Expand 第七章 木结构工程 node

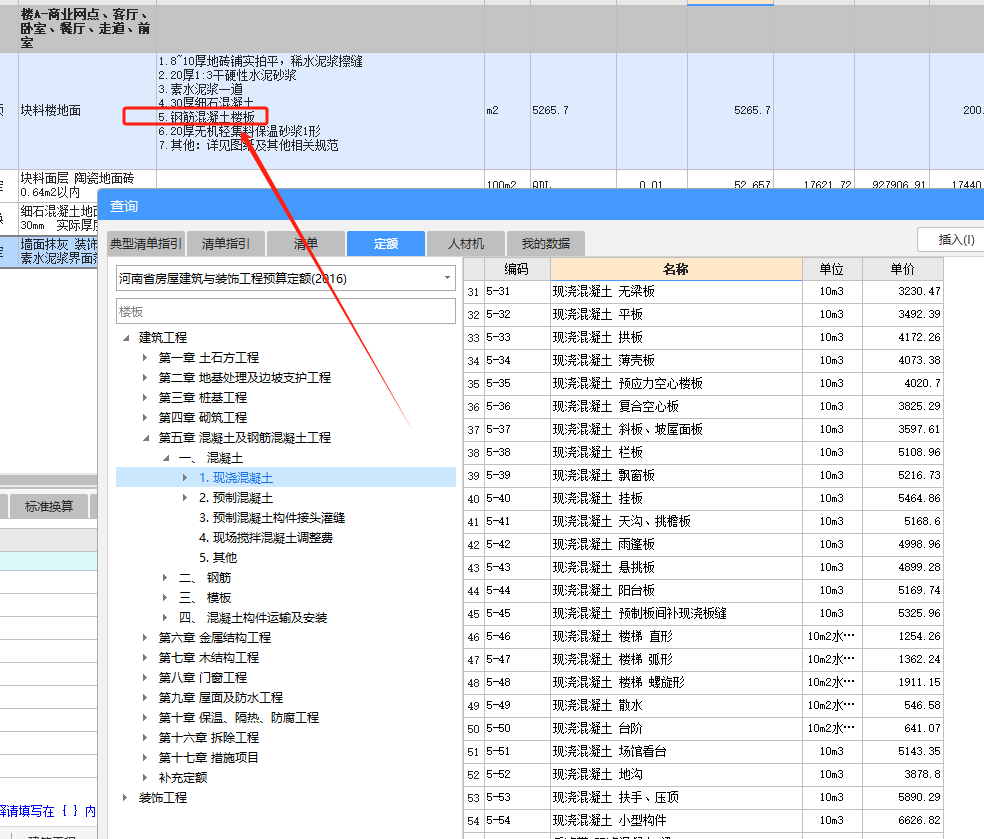[x=145, y=658]
